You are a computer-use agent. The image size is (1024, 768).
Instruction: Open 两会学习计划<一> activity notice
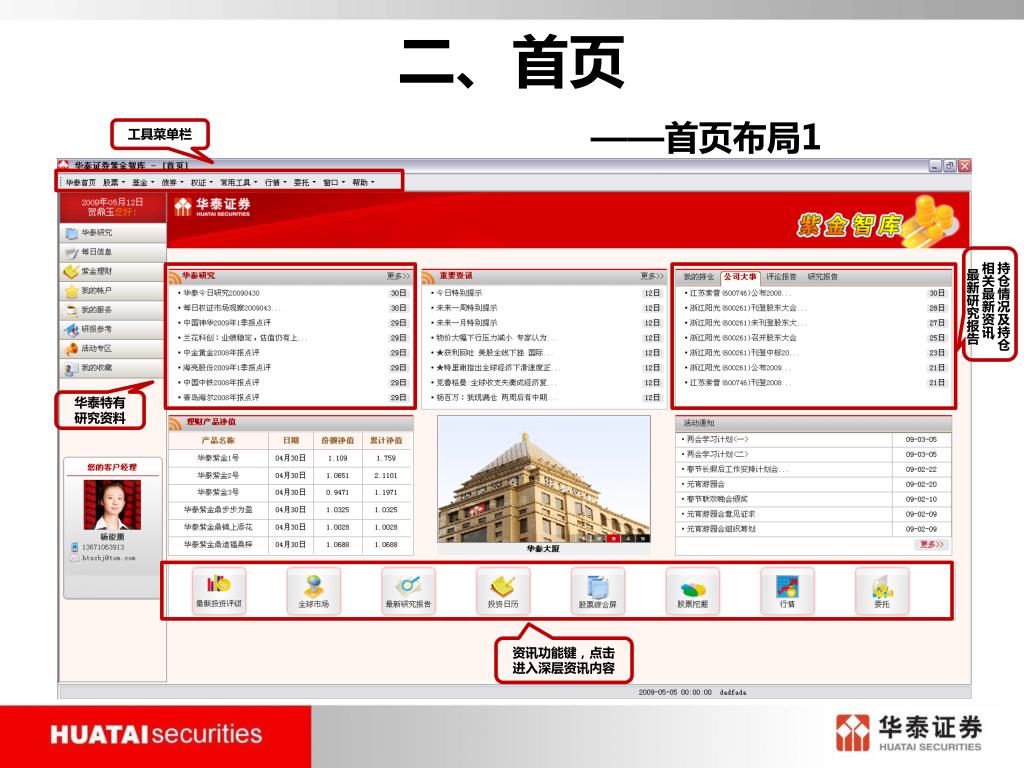(717, 440)
